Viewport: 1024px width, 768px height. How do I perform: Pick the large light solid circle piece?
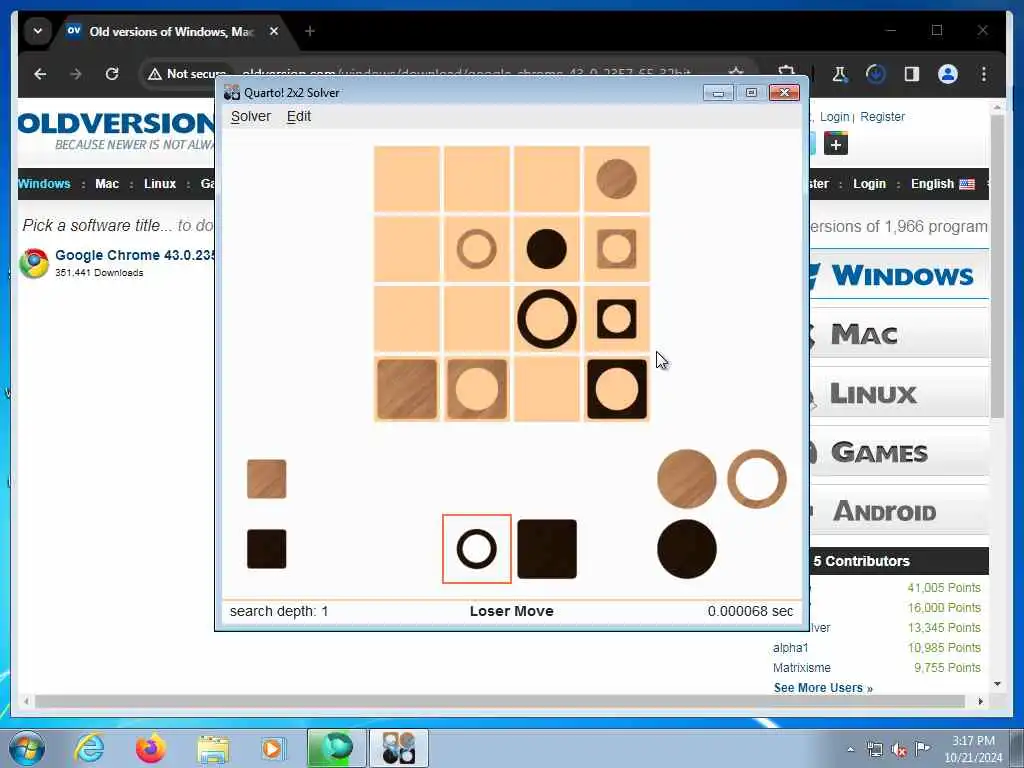[x=686, y=479]
